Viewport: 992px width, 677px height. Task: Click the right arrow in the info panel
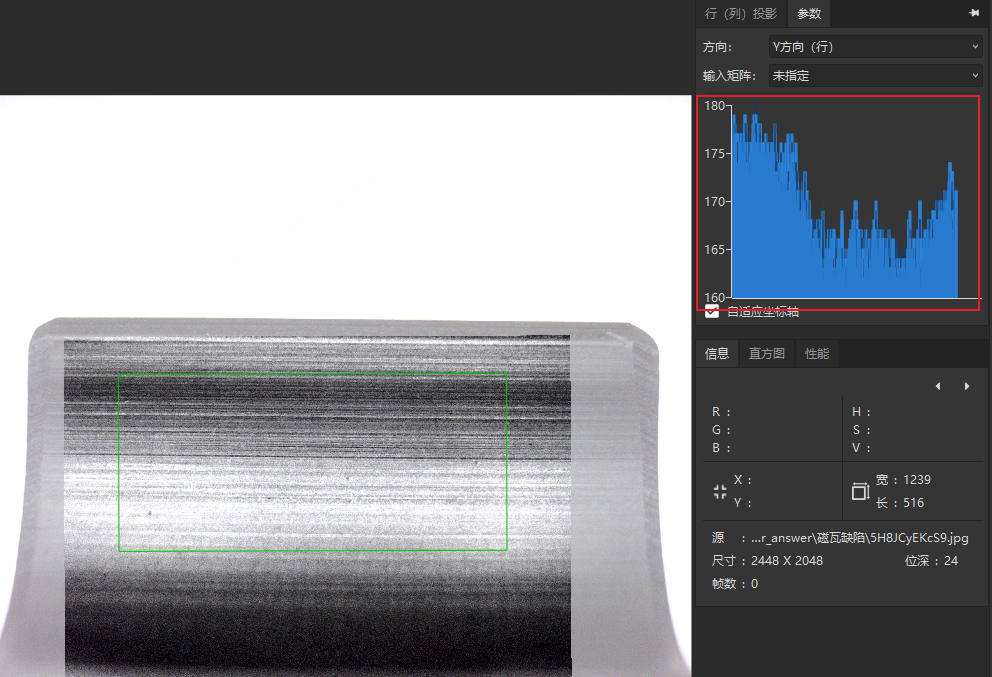tap(967, 386)
